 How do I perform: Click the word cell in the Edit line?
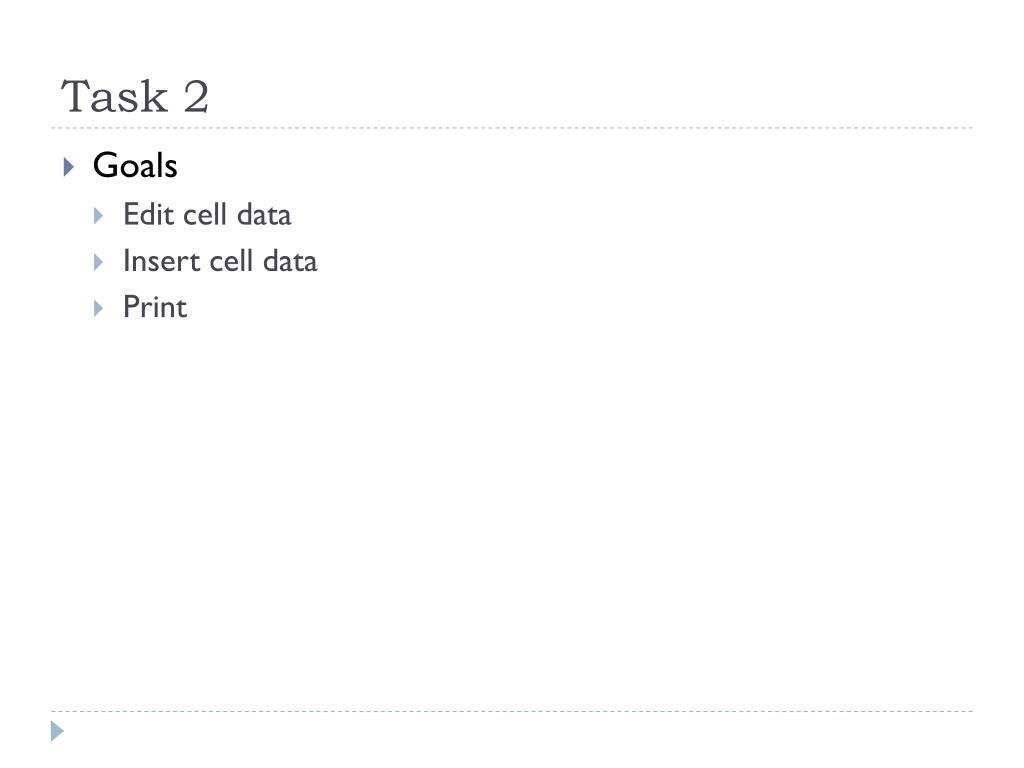coord(205,214)
